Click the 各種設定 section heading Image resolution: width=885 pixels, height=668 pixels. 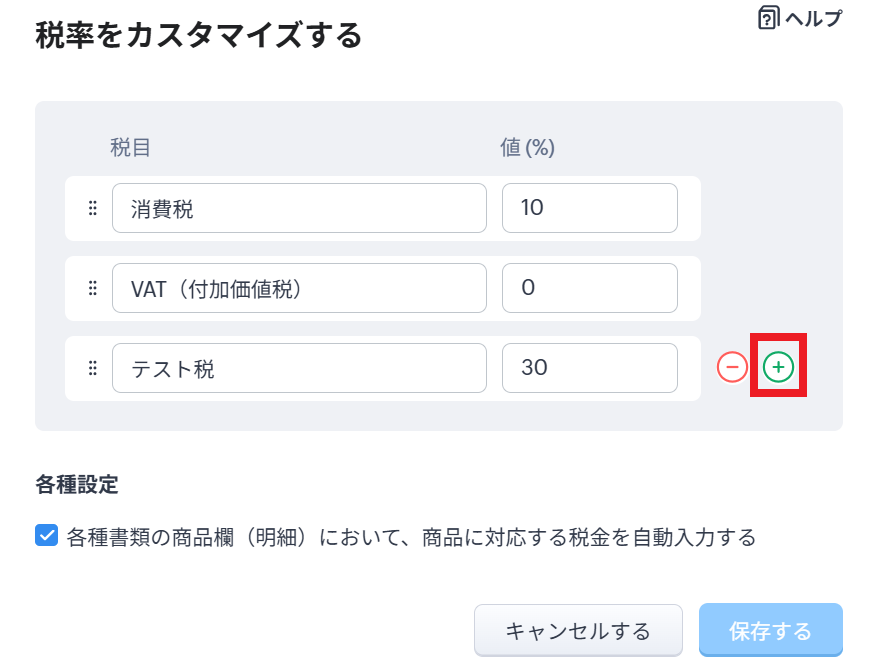pyautogui.click(x=77, y=486)
